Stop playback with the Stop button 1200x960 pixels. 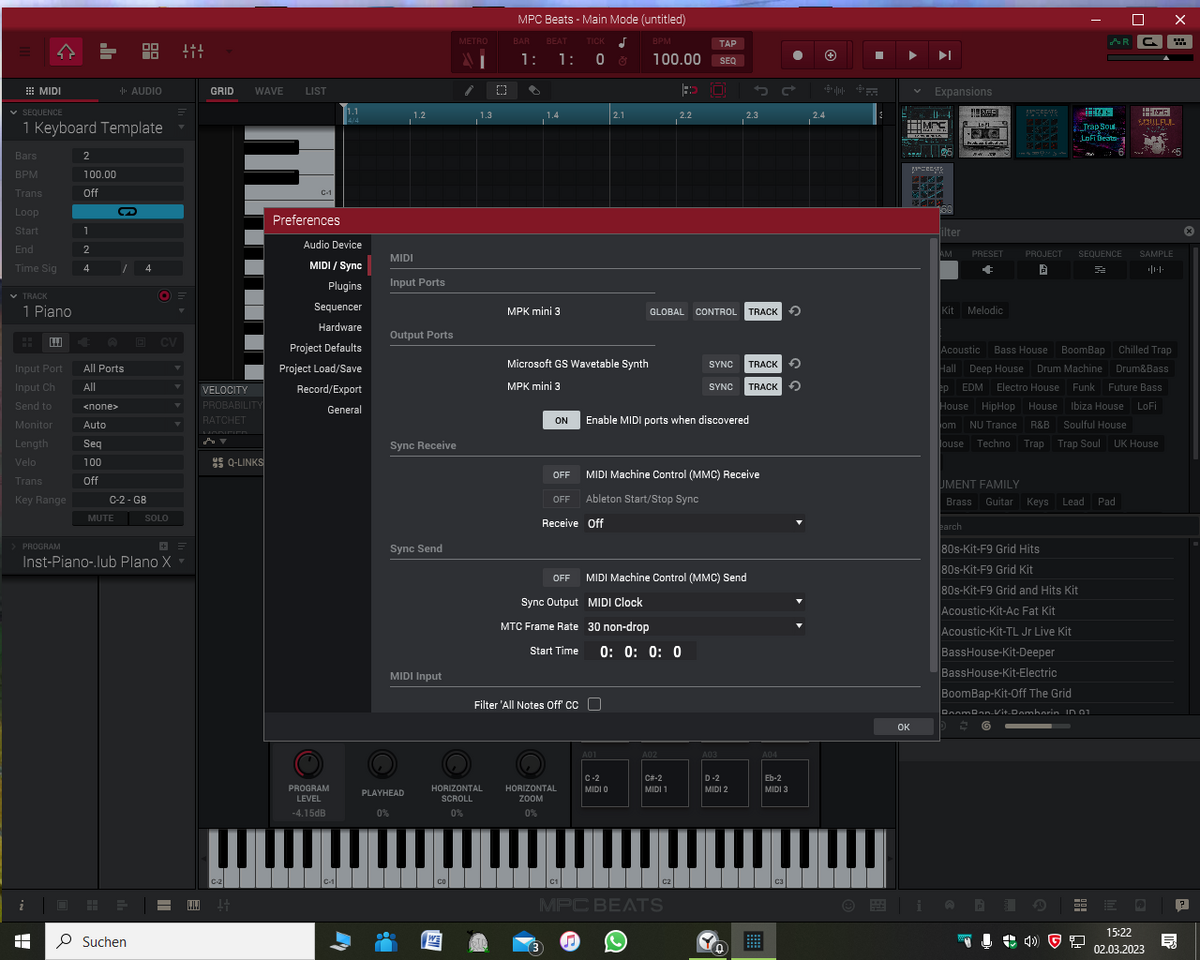click(x=879, y=56)
